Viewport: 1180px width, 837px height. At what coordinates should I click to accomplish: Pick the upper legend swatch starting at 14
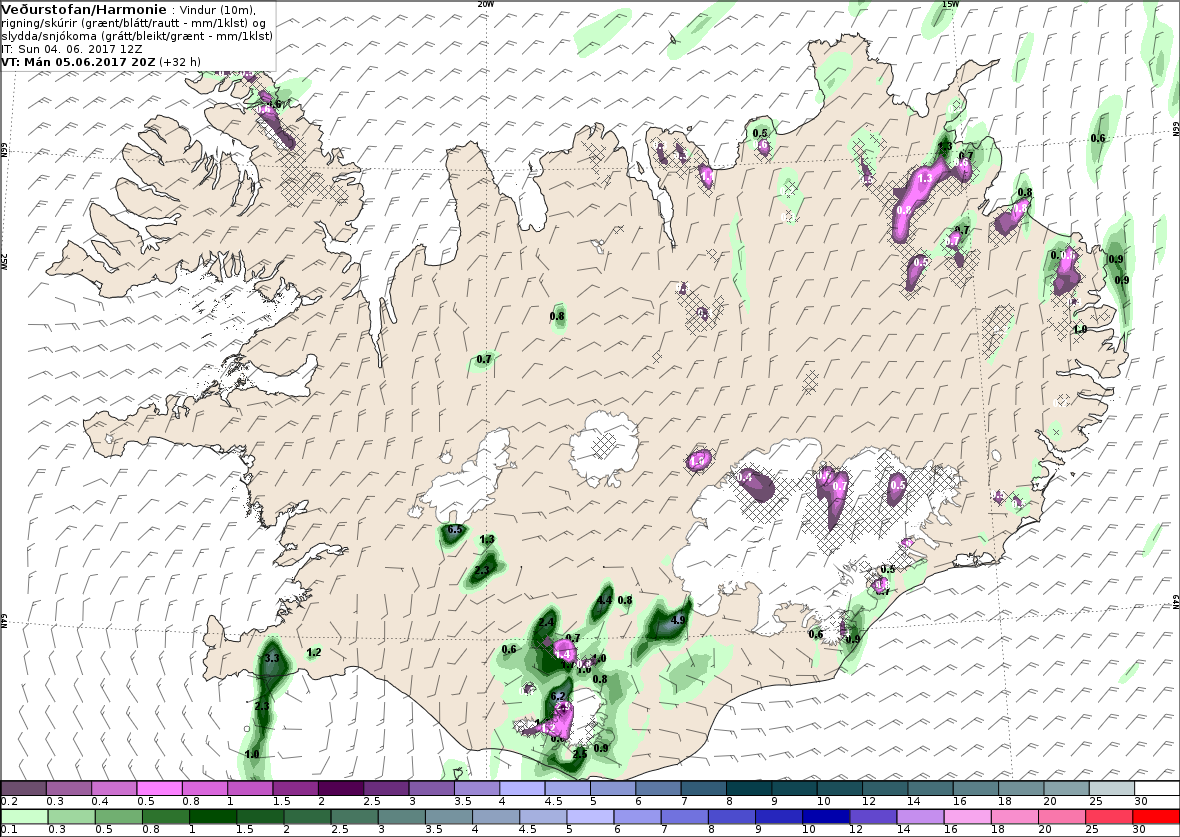[931, 789]
